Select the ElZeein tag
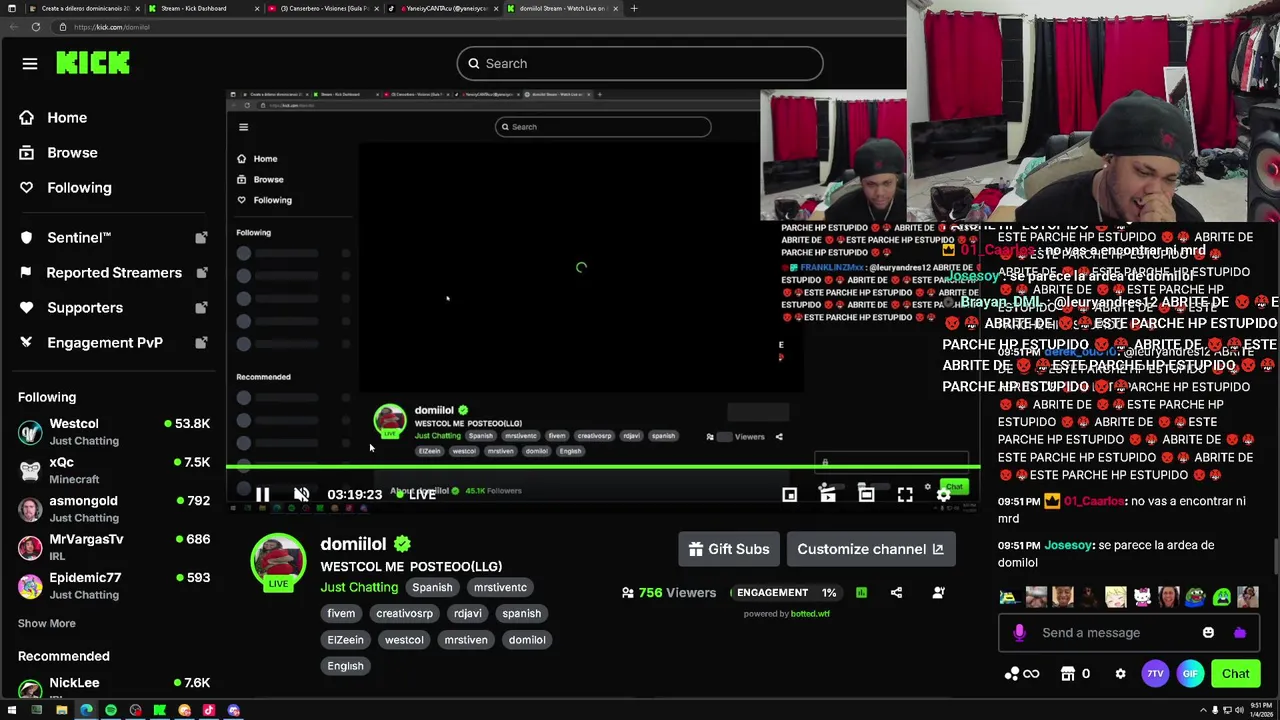The image size is (1280, 720). [x=345, y=639]
